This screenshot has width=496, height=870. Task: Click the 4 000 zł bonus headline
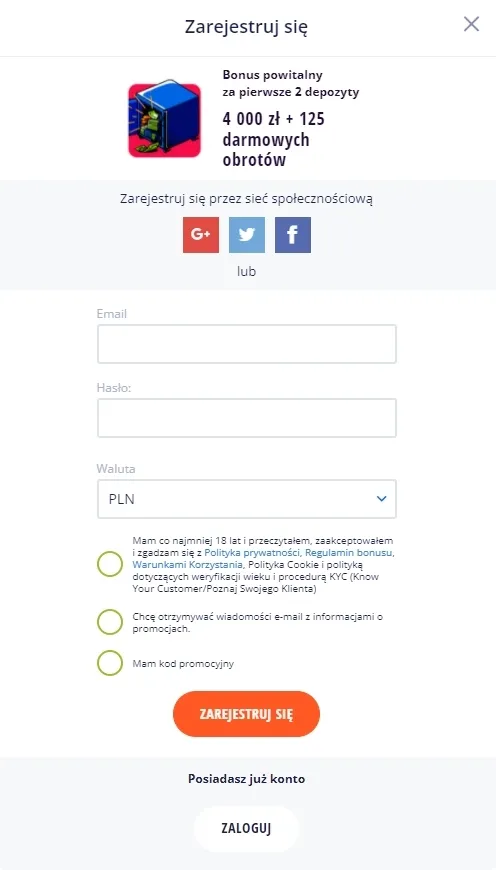pos(274,139)
